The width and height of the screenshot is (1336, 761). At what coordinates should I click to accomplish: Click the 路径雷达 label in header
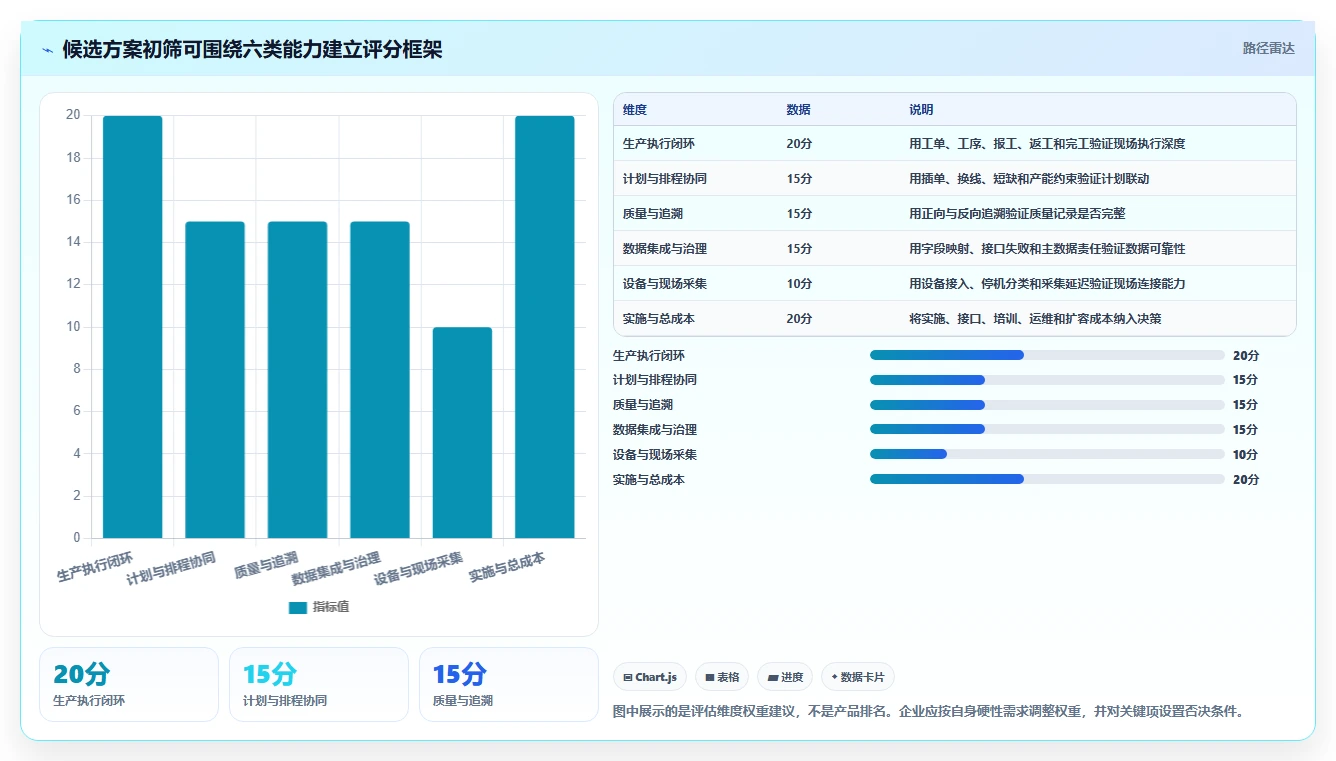pos(1269,48)
